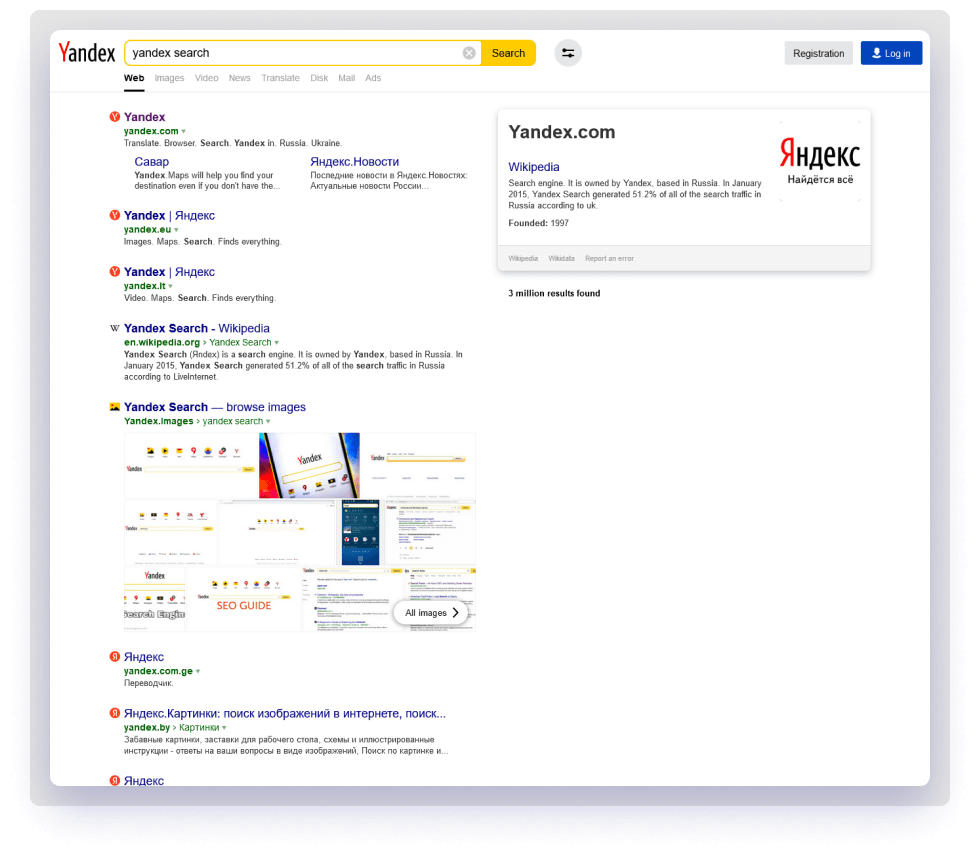Expand dropdown arrow next to yandex.com.ge
Viewport: 980px width, 856px height.
[x=198, y=671]
